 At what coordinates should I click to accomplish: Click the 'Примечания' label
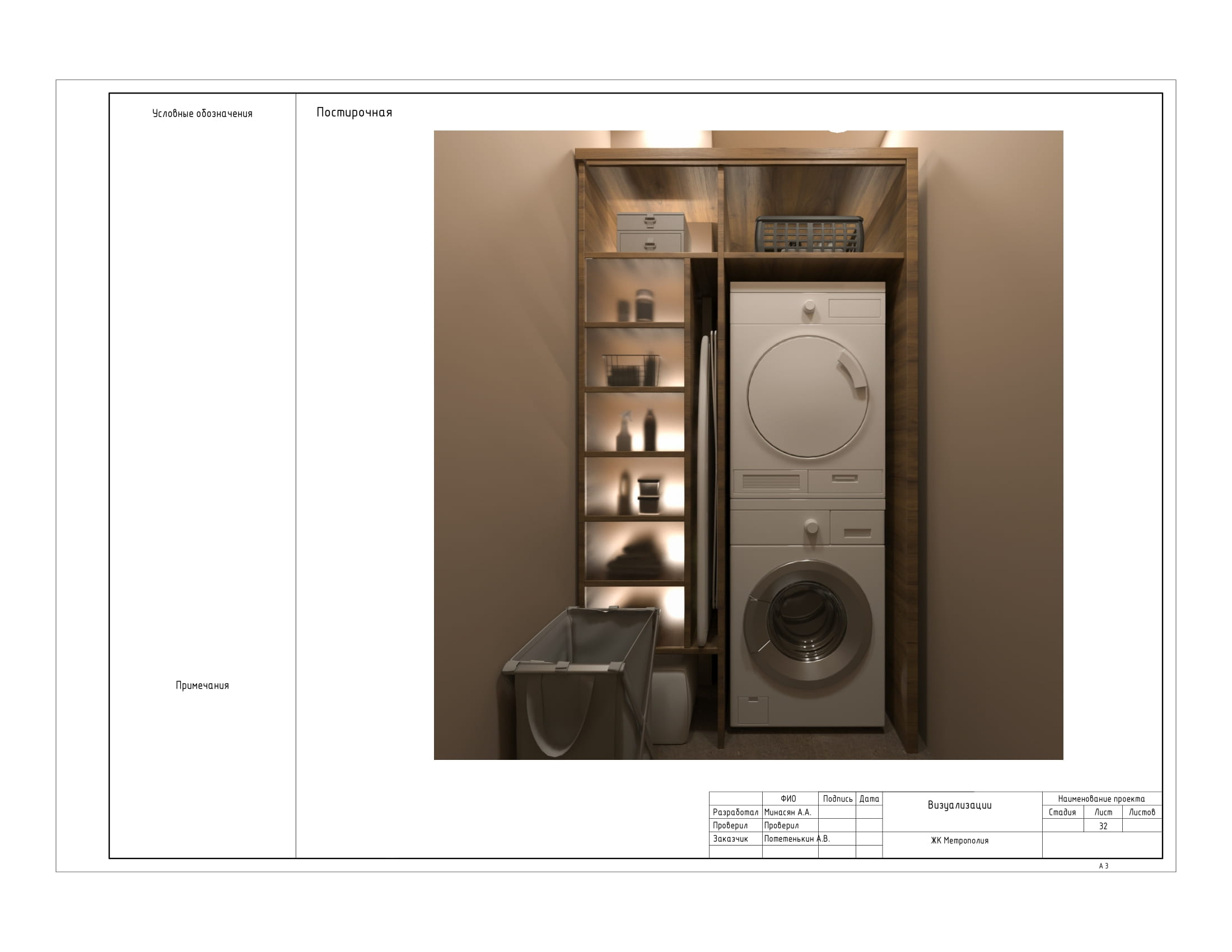(203, 685)
